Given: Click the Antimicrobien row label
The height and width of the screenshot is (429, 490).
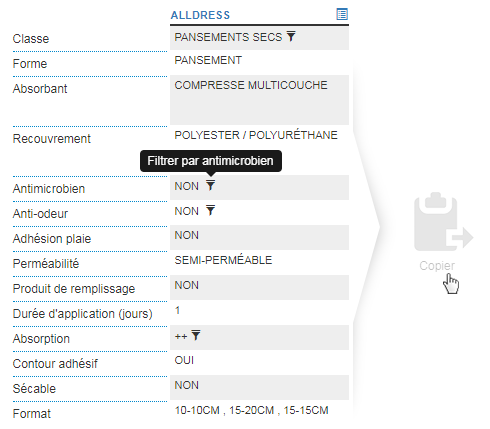Looking at the screenshot, I should point(49,189).
